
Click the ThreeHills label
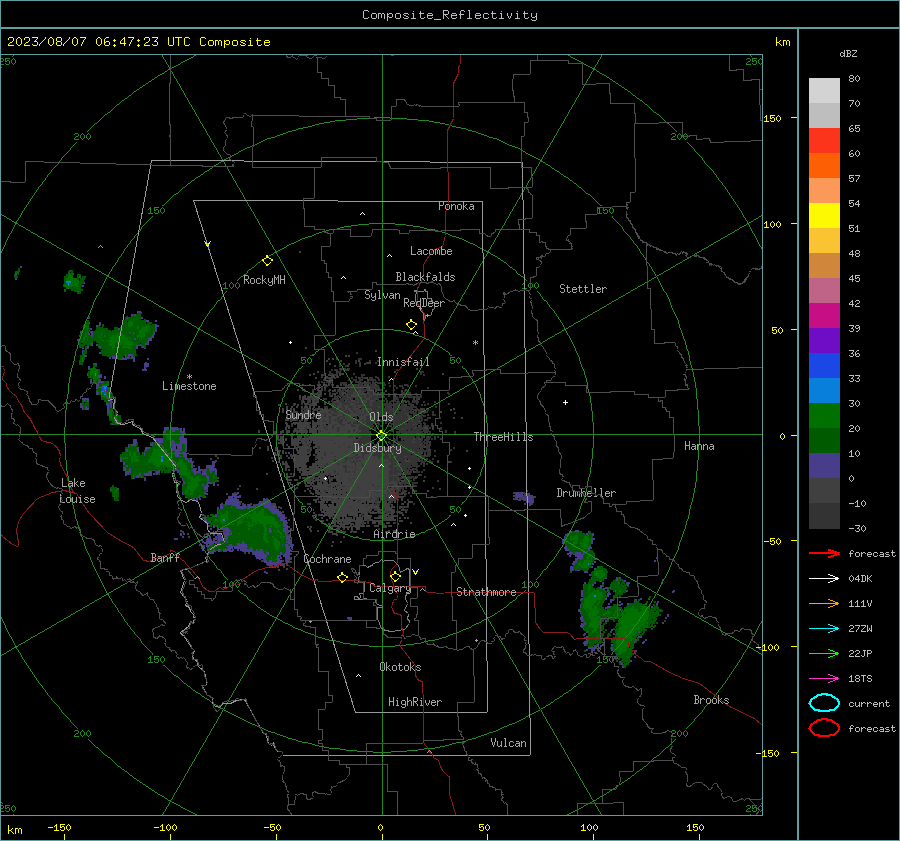point(503,437)
